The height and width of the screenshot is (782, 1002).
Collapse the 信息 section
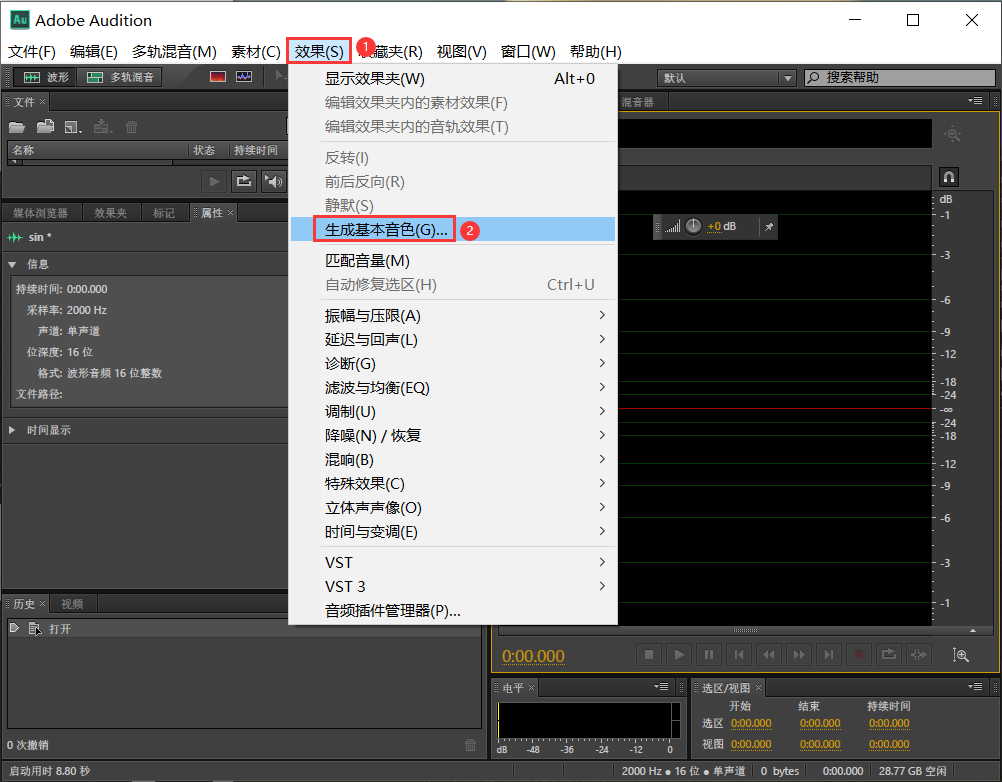tap(12, 264)
